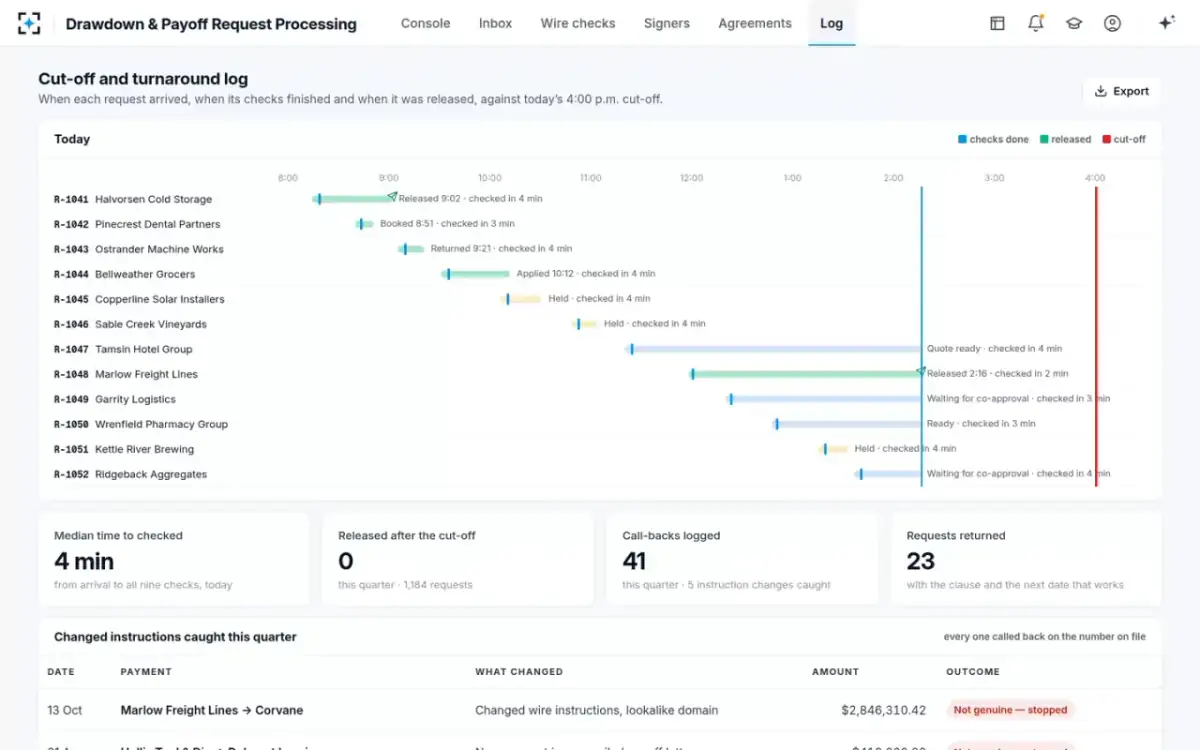
Task: Click the Tamsin Hotel Group timeline bar
Action: pyautogui.click(x=774, y=349)
